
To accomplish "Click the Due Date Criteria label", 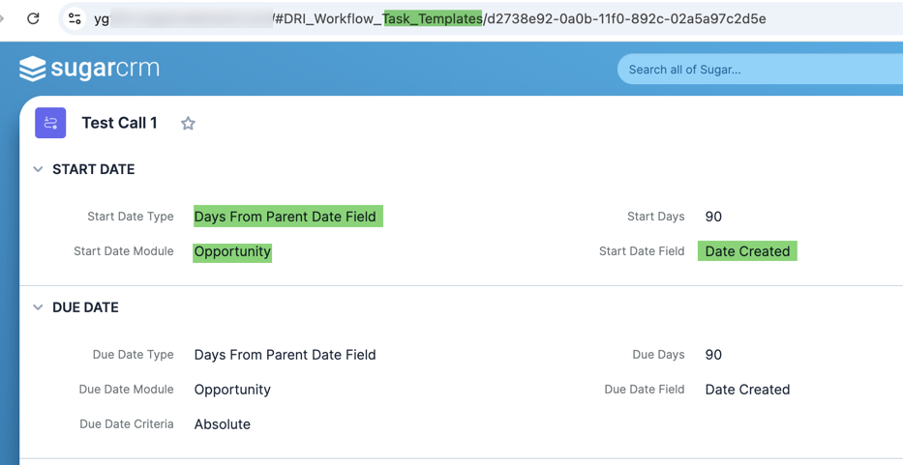I will point(126,424).
